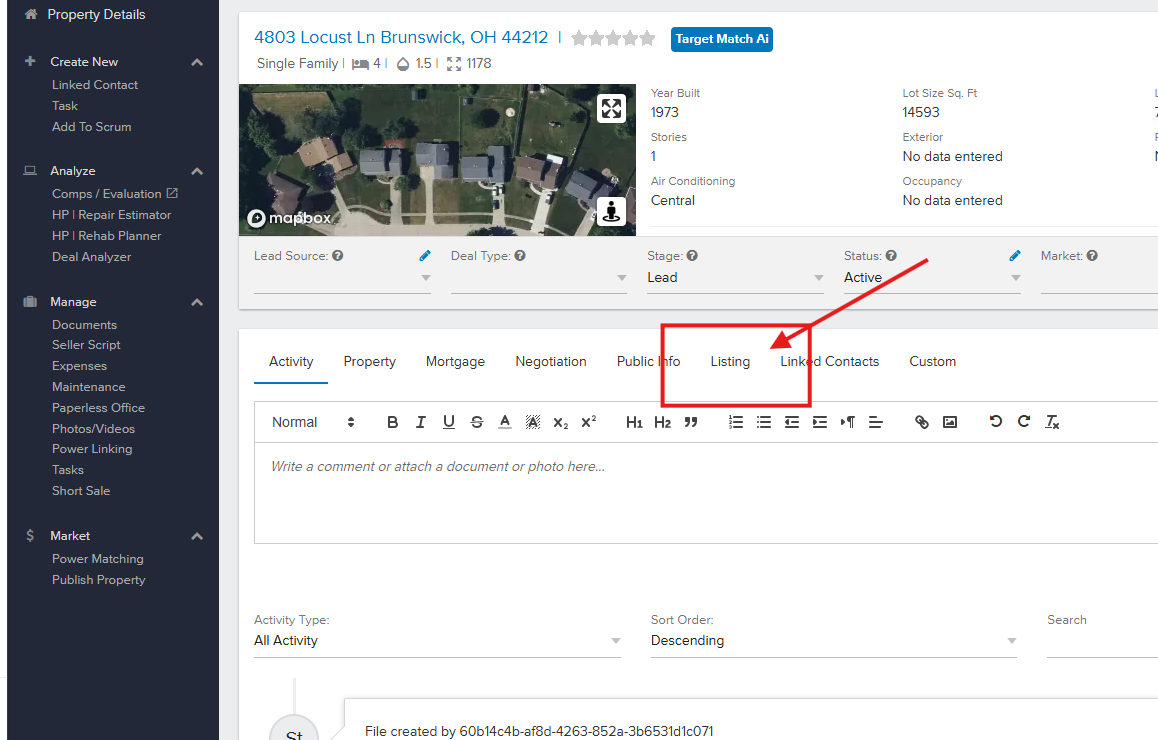Open the Activity Type dropdown

[x=437, y=641]
